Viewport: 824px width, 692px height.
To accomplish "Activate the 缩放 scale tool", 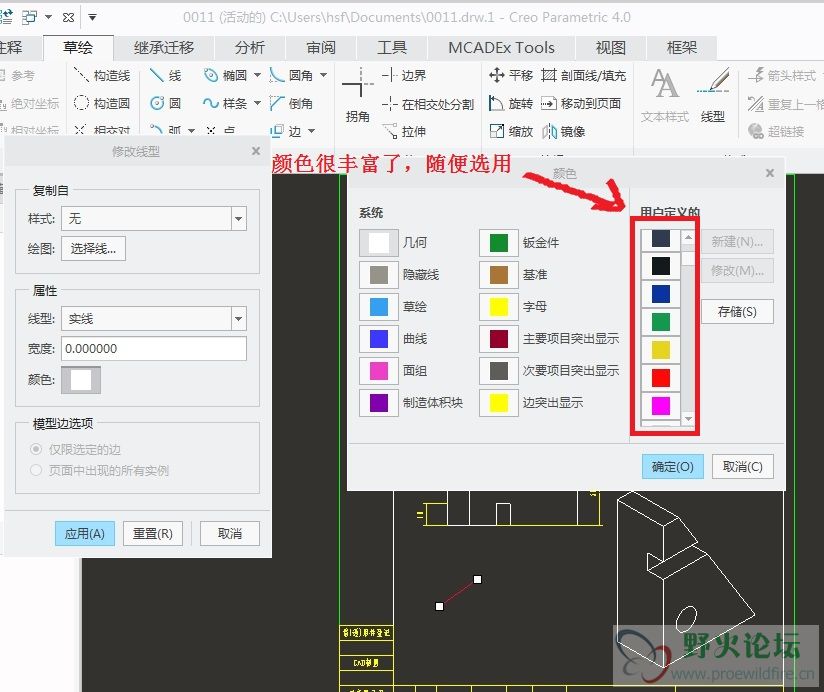I will tap(510, 131).
